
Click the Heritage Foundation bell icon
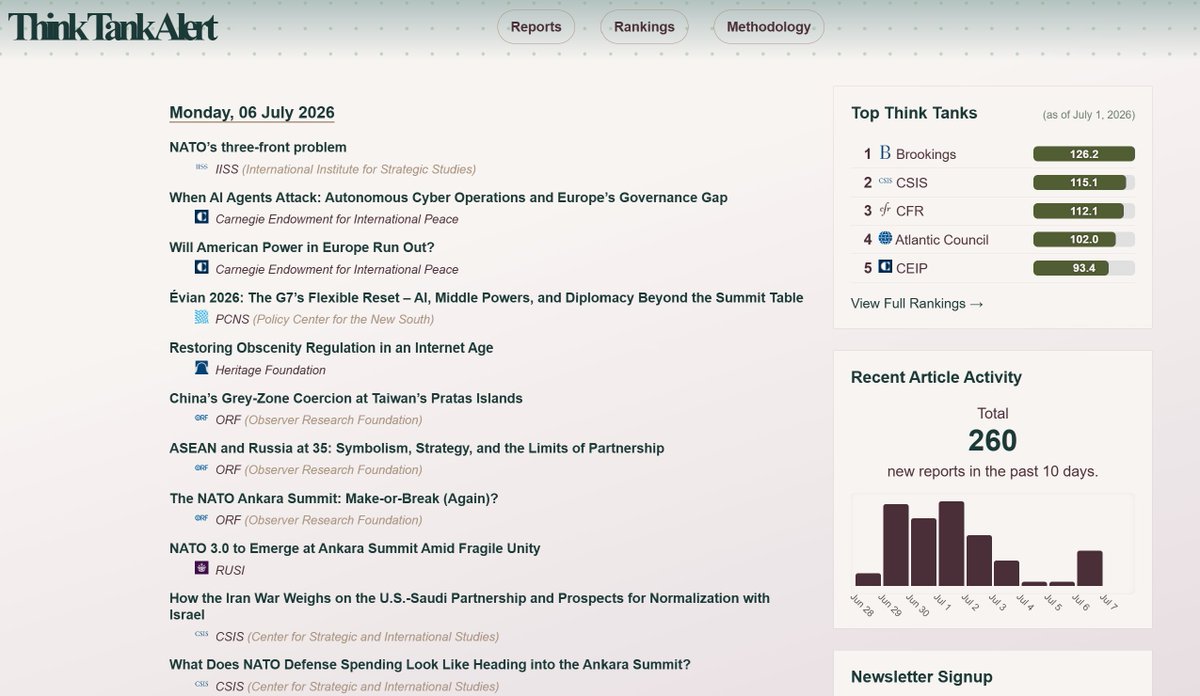(x=201, y=369)
